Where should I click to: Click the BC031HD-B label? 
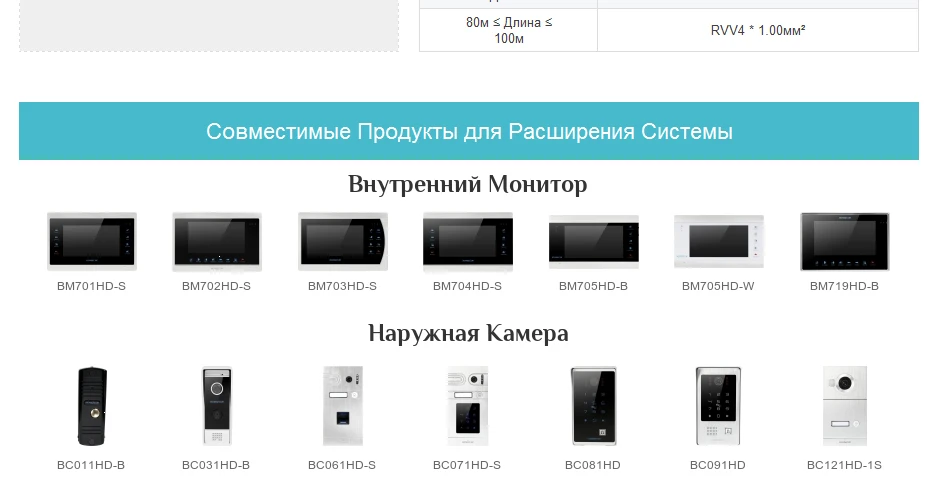(x=216, y=465)
